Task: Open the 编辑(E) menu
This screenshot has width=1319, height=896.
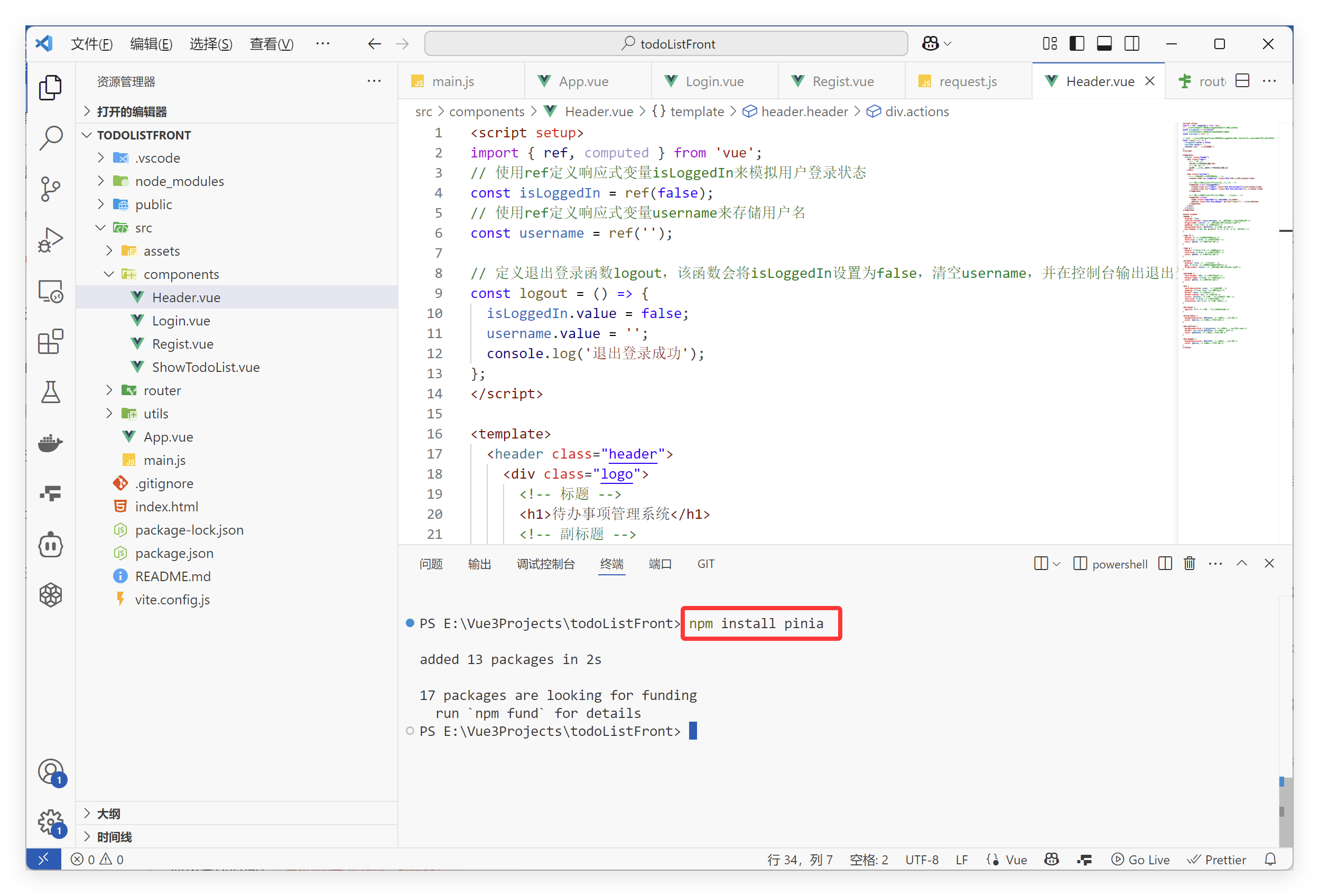Action: click(151, 44)
